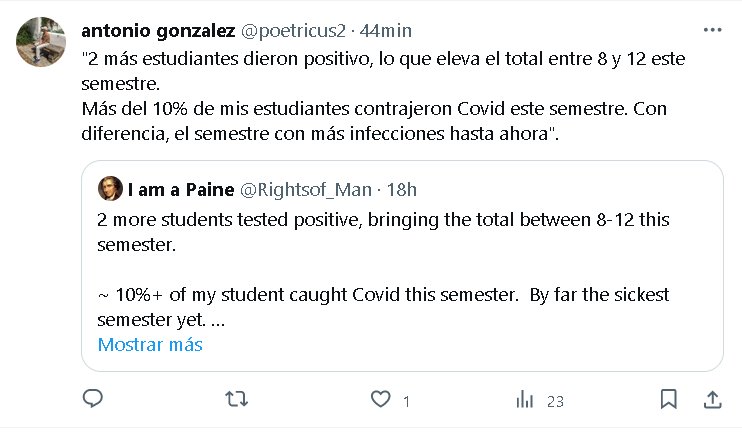Click the I am a Paine avatar

(110, 189)
